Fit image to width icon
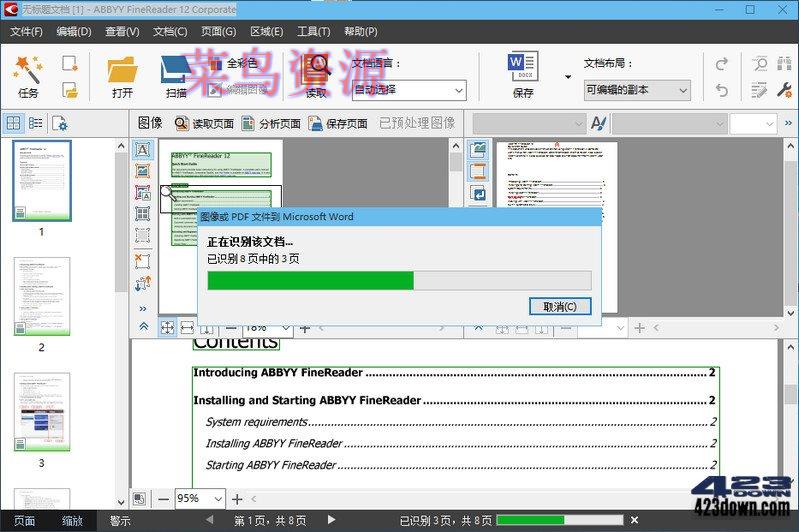This screenshot has height=532, width=799. pyautogui.click(x=187, y=328)
